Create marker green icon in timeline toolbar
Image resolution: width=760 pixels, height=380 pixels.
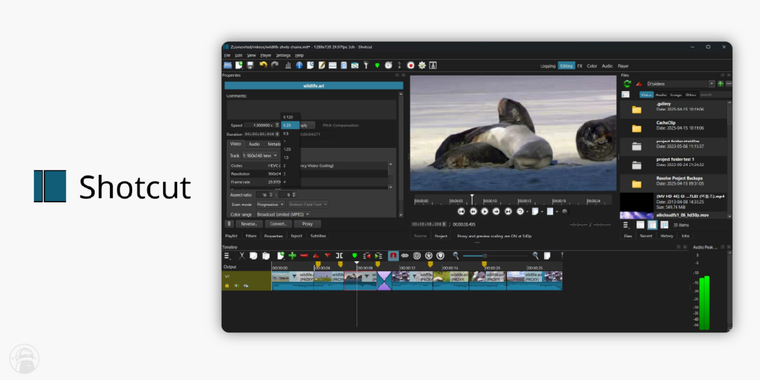(354, 255)
